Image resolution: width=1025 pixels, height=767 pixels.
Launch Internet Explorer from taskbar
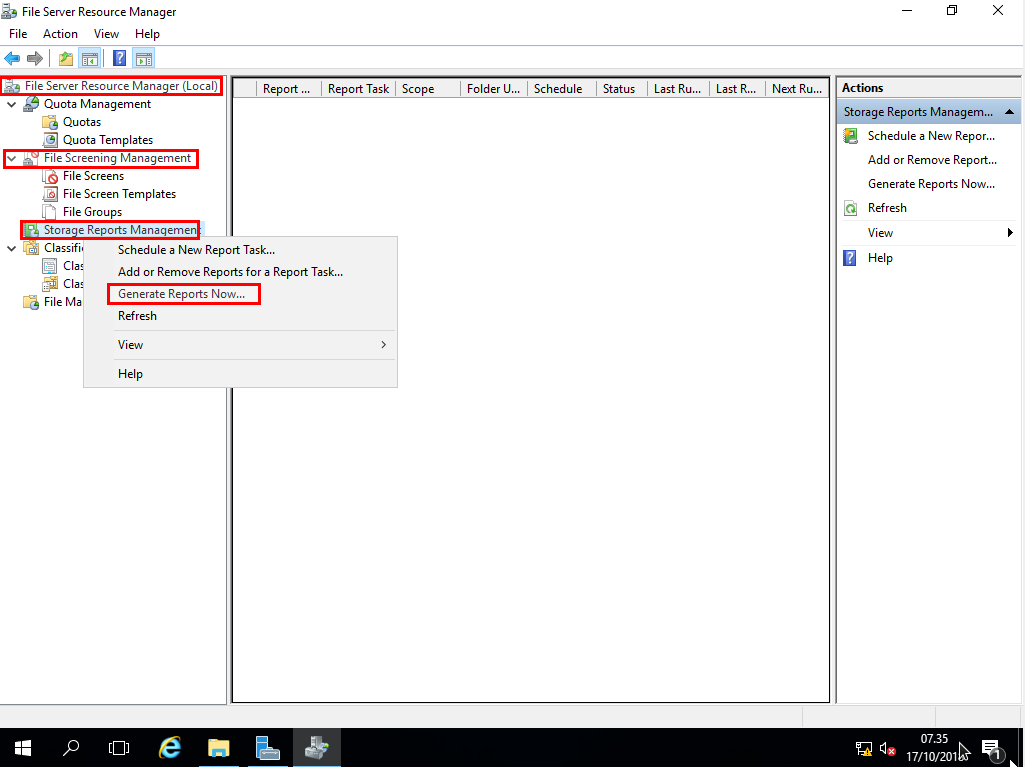tap(170, 747)
